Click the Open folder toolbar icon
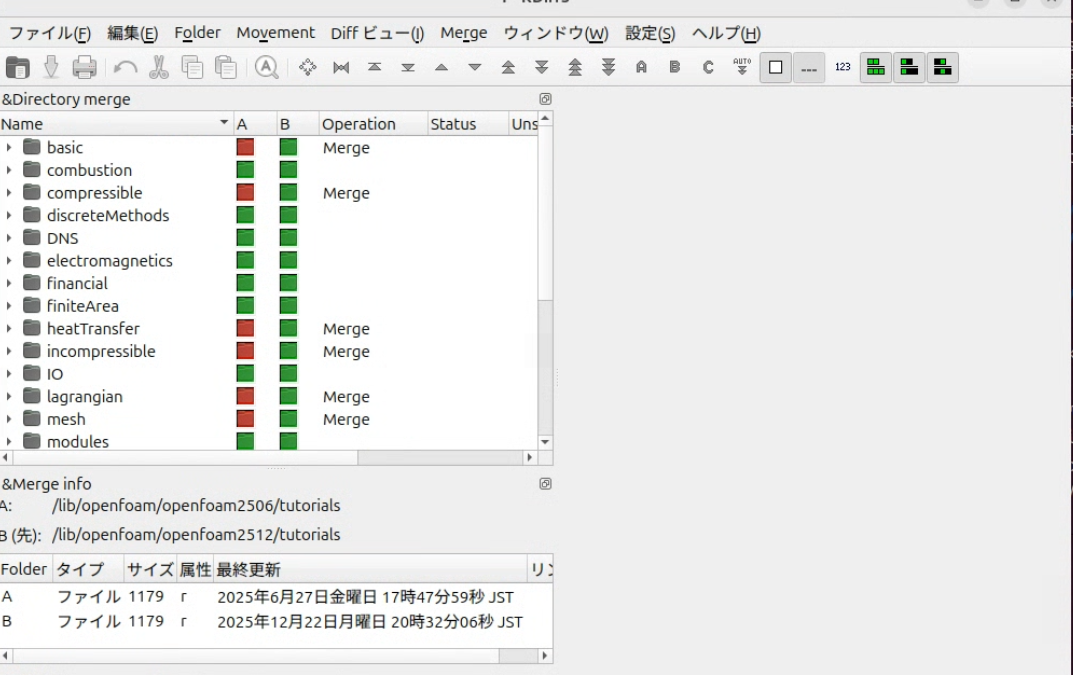Image resolution: width=1073 pixels, height=675 pixels. click(18, 67)
